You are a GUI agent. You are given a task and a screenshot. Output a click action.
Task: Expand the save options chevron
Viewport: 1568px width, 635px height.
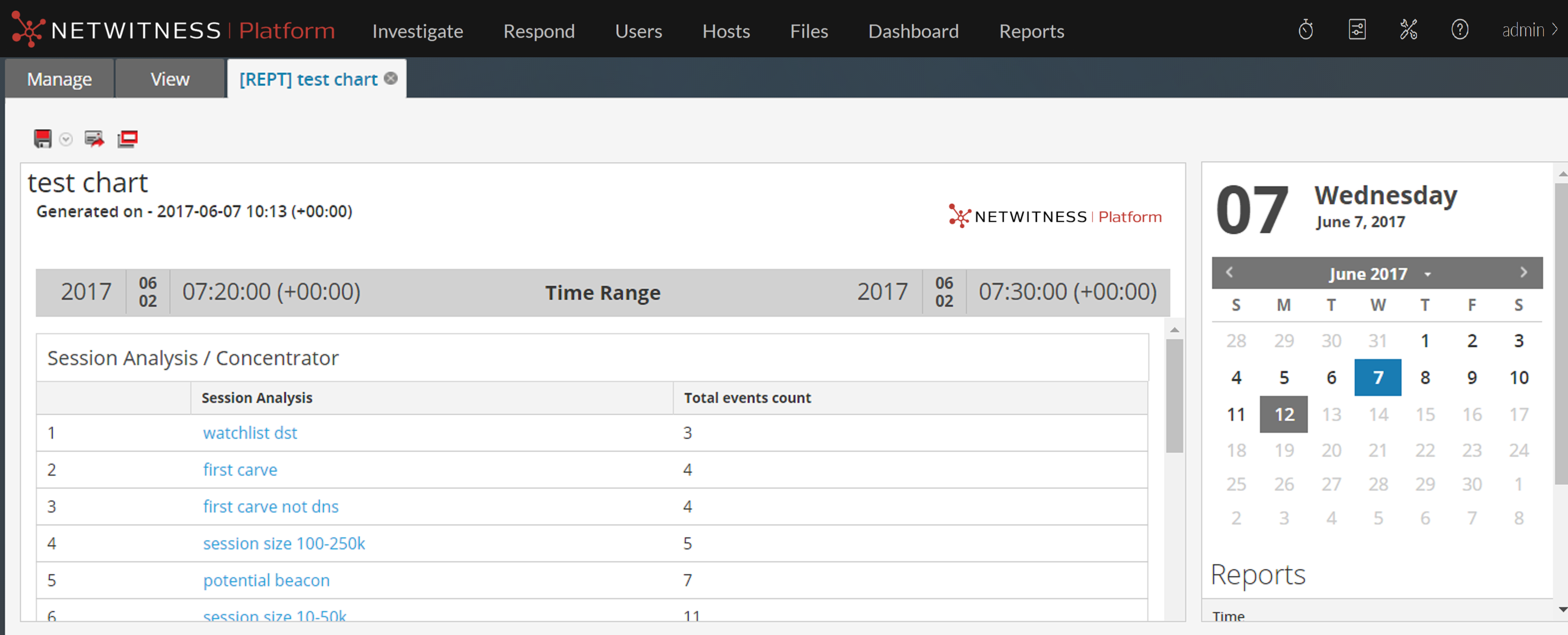65,138
